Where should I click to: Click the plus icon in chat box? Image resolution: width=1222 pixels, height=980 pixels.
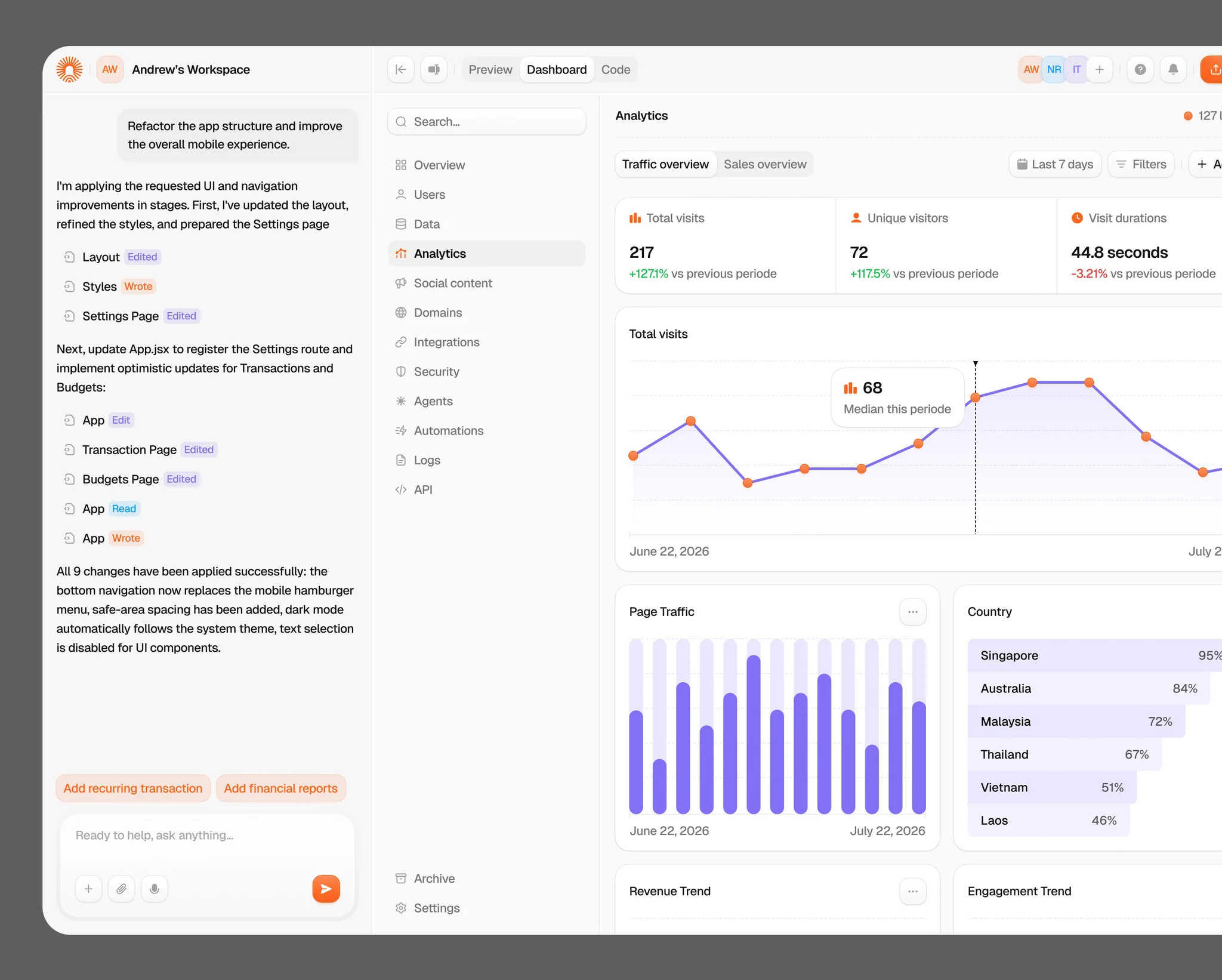(x=88, y=889)
